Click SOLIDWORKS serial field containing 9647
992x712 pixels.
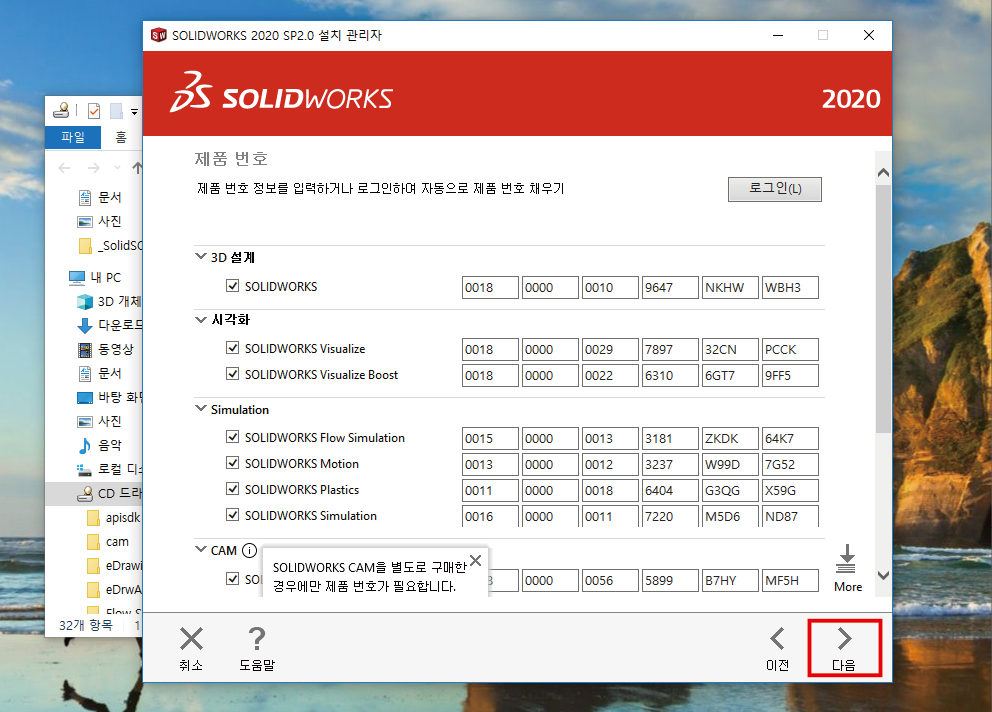670,287
